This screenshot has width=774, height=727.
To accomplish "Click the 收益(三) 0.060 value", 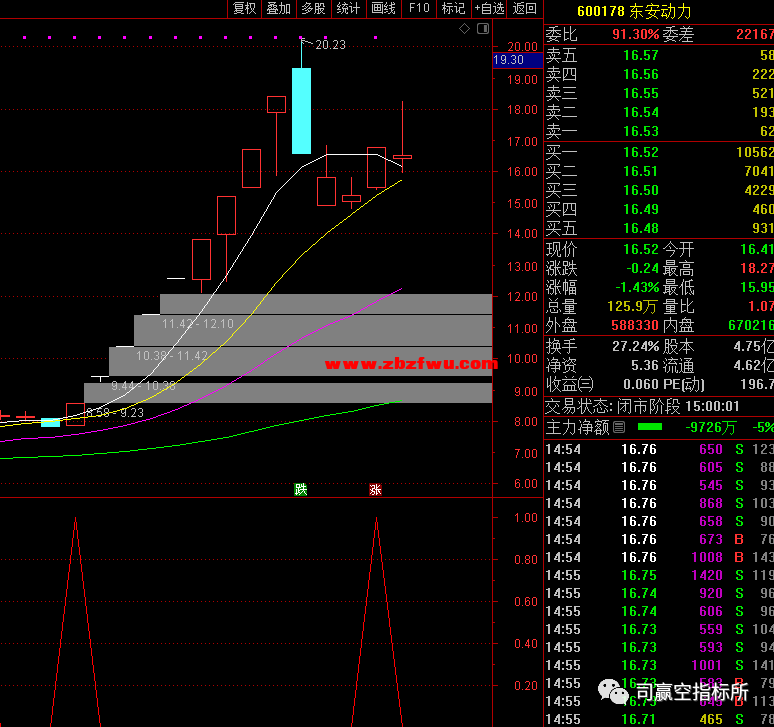I will (x=641, y=384).
